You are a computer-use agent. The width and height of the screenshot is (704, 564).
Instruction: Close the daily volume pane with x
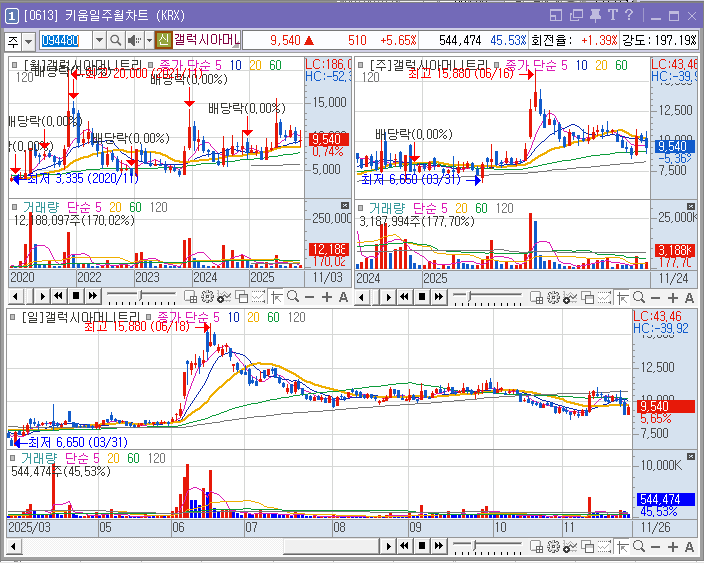pyautogui.click(x=691, y=456)
